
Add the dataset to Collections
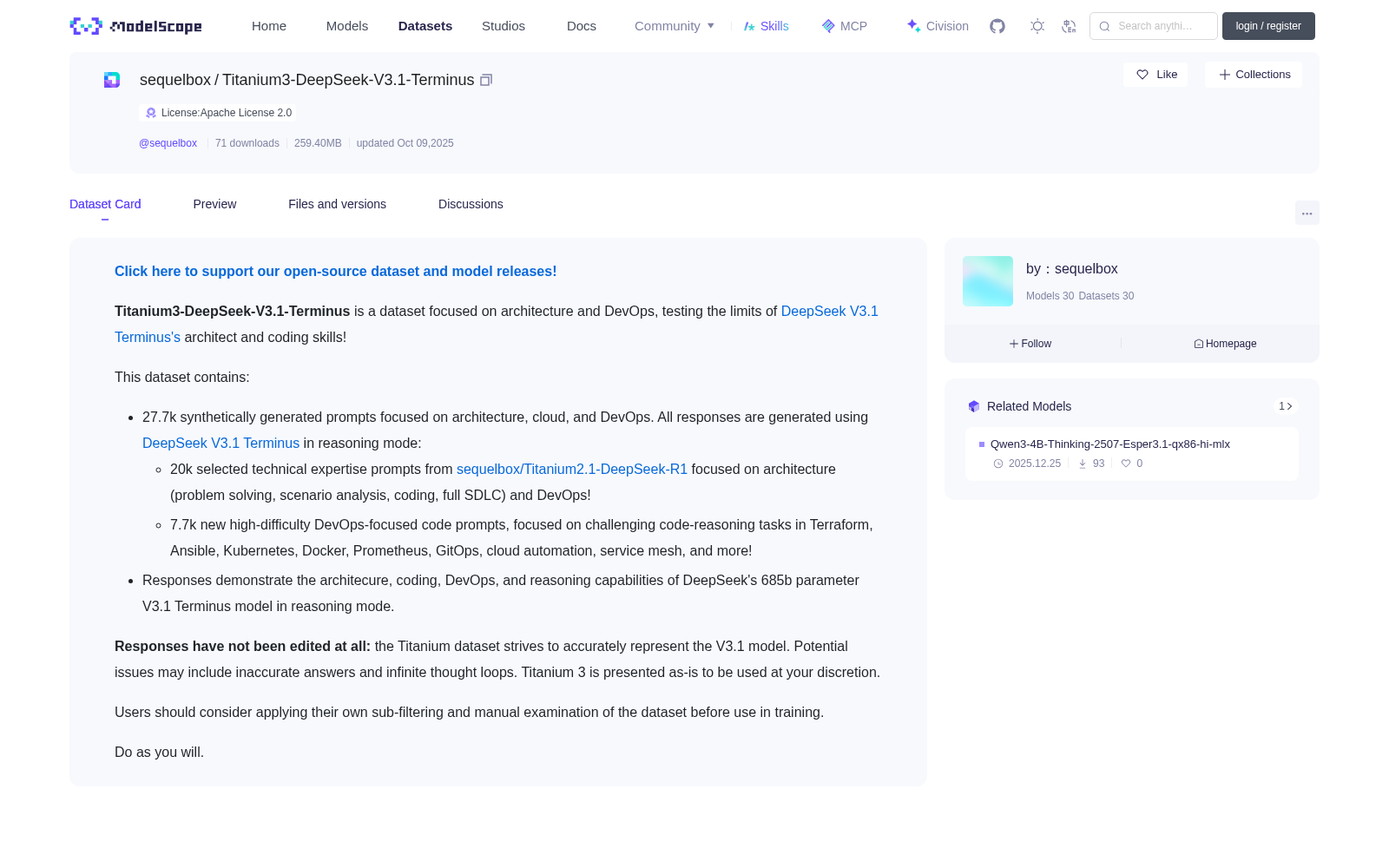[1254, 75]
